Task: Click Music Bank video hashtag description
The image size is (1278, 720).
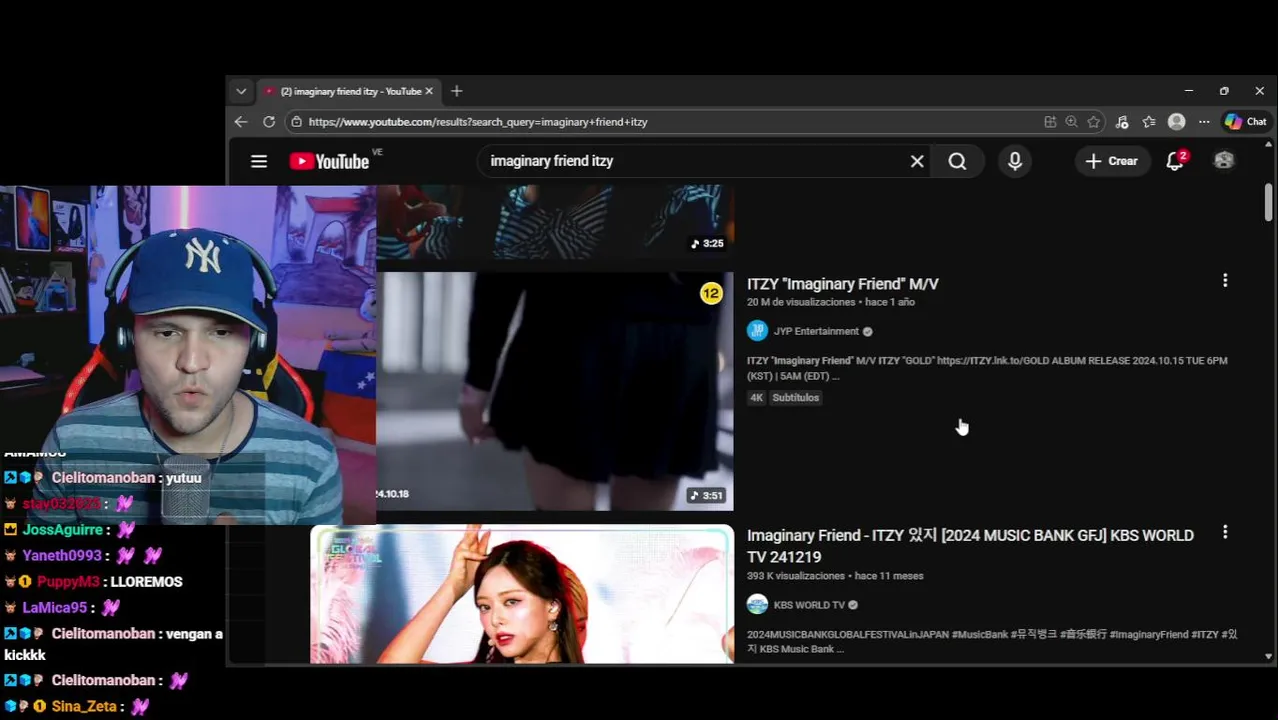Action: click(992, 641)
